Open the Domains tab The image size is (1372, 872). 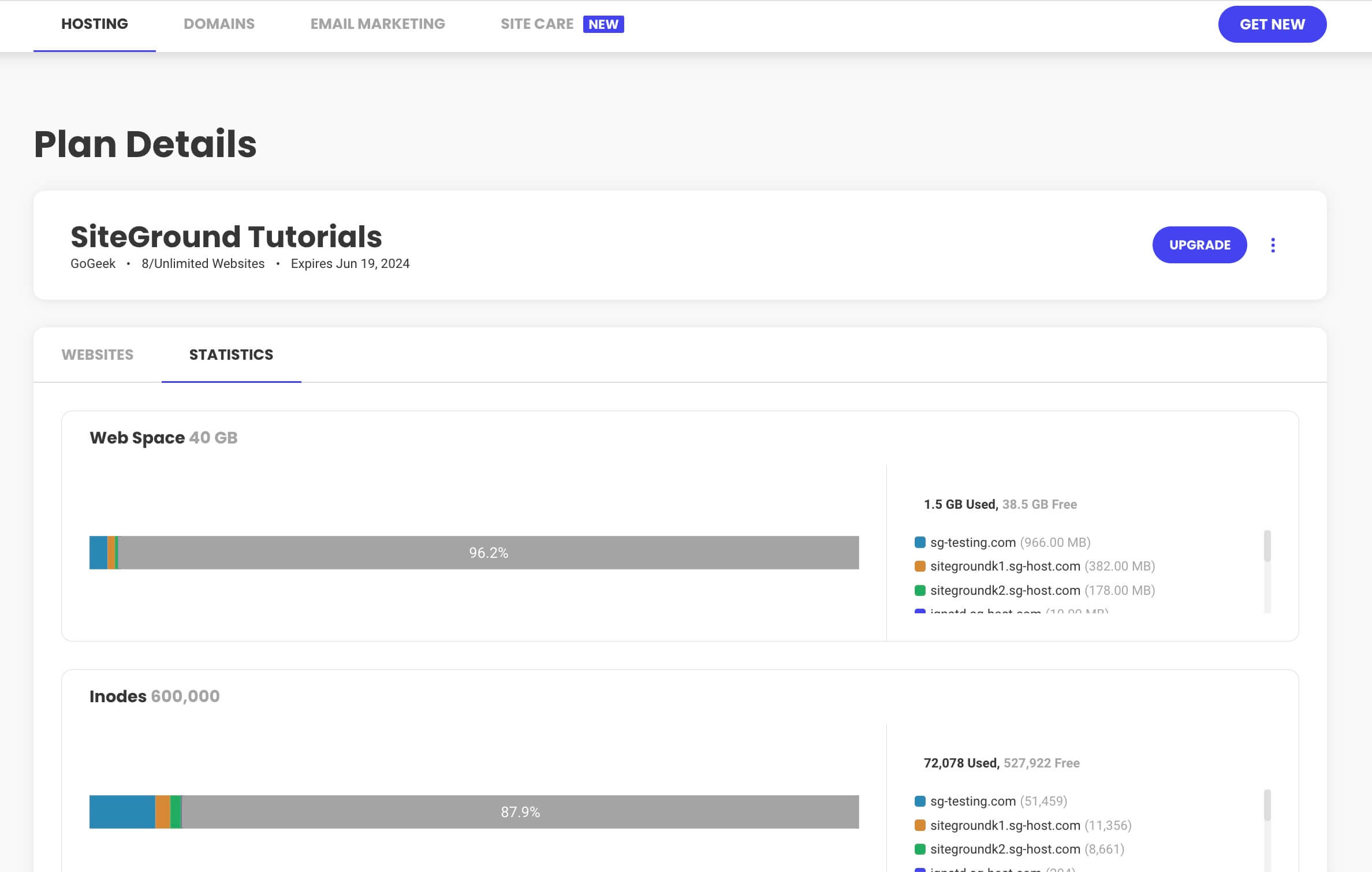pyautogui.click(x=219, y=24)
